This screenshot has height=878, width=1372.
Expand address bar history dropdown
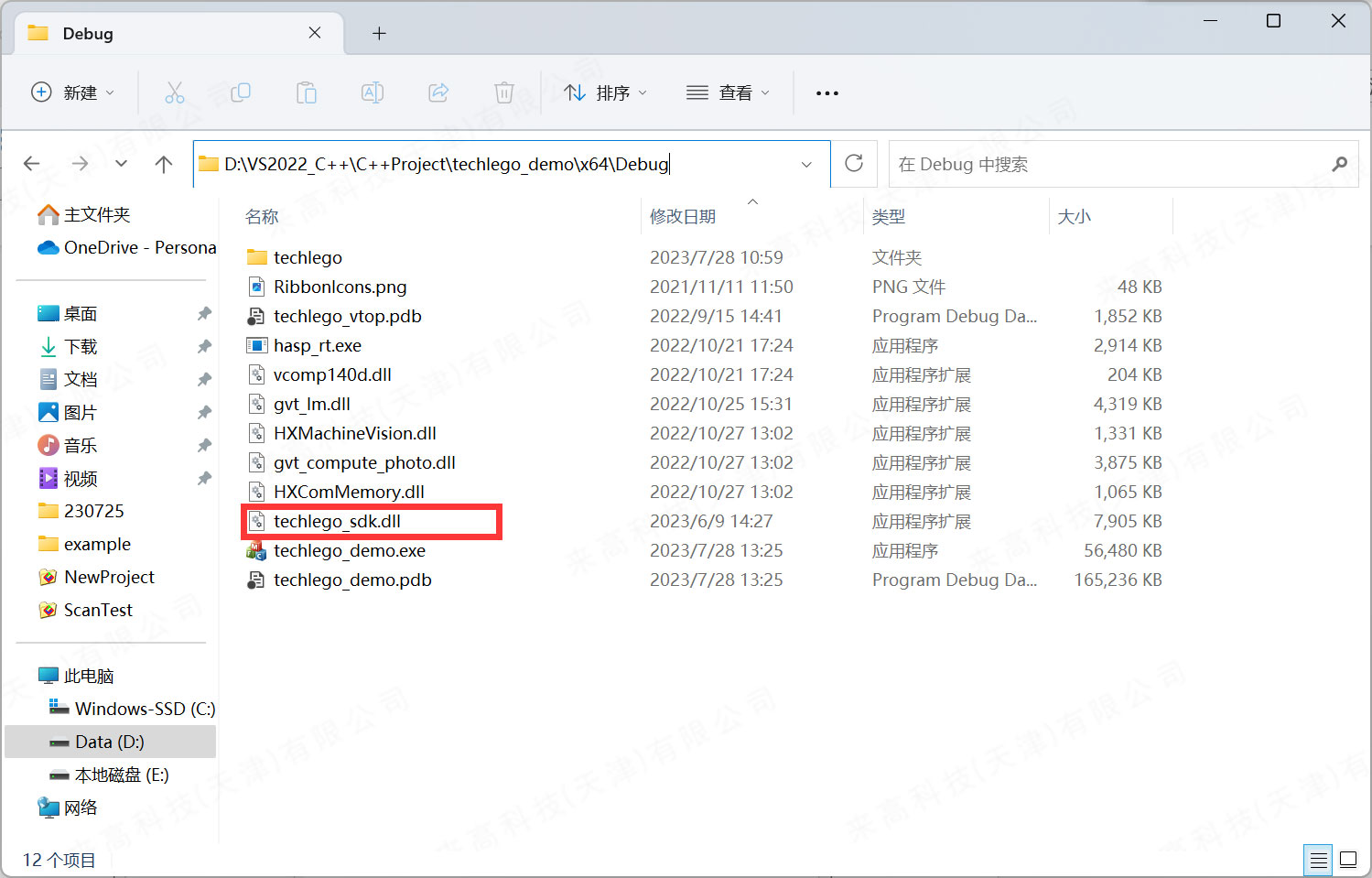click(806, 165)
